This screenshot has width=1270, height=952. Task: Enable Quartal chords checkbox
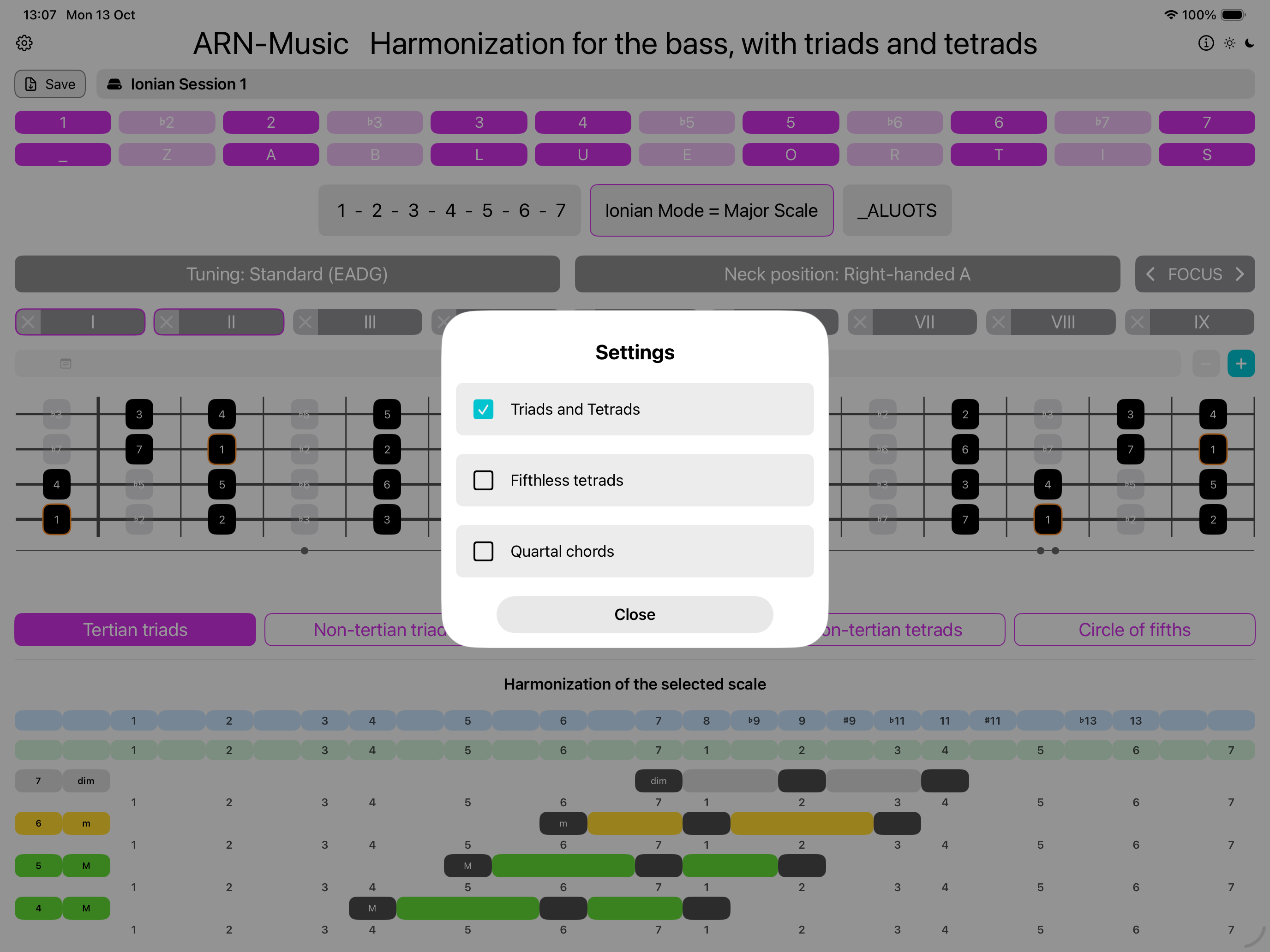pos(484,552)
